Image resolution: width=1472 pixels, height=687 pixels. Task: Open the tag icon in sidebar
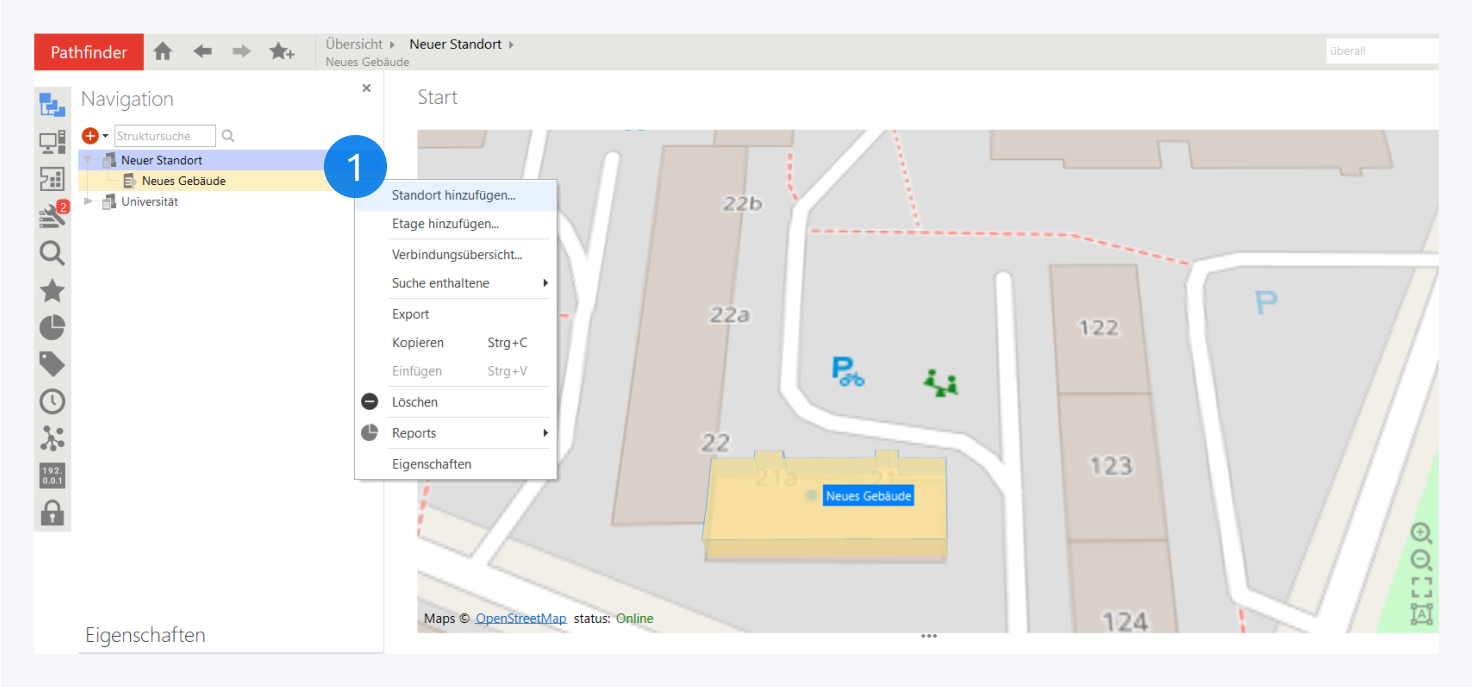[52, 364]
